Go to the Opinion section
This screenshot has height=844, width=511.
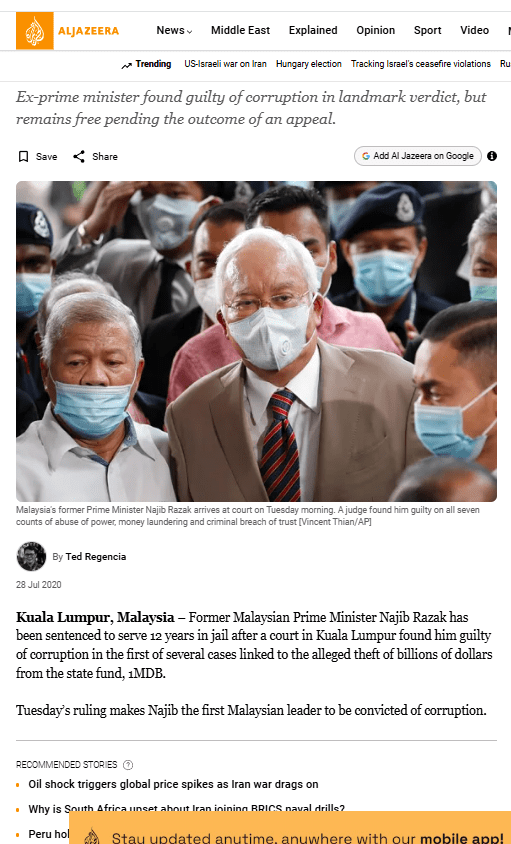click(375, 31)
